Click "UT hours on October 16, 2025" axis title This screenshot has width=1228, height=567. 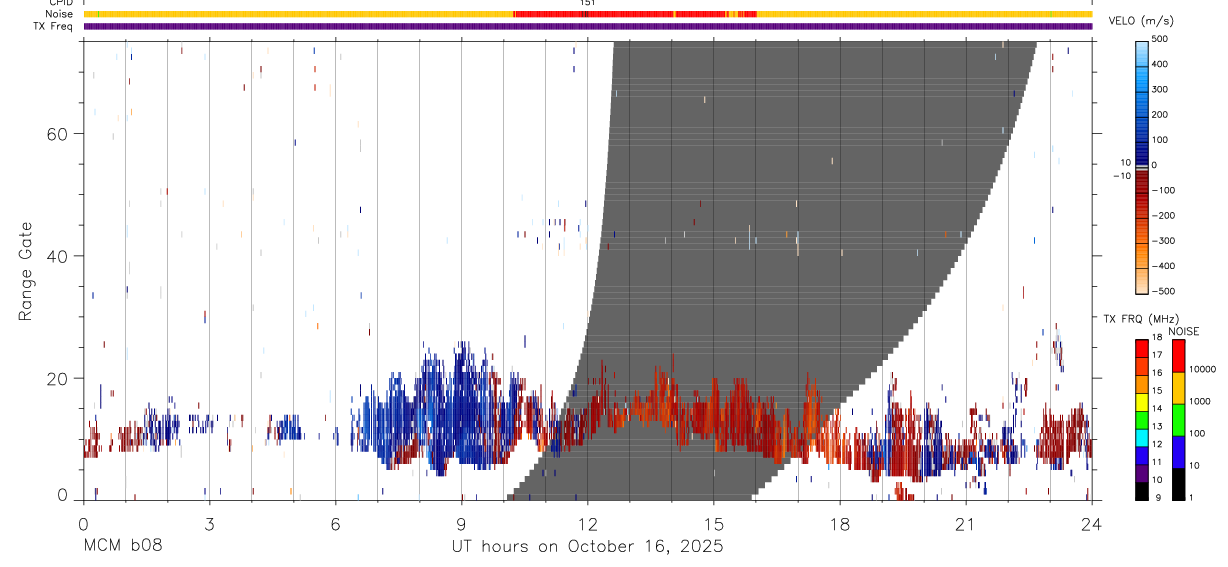587,547
